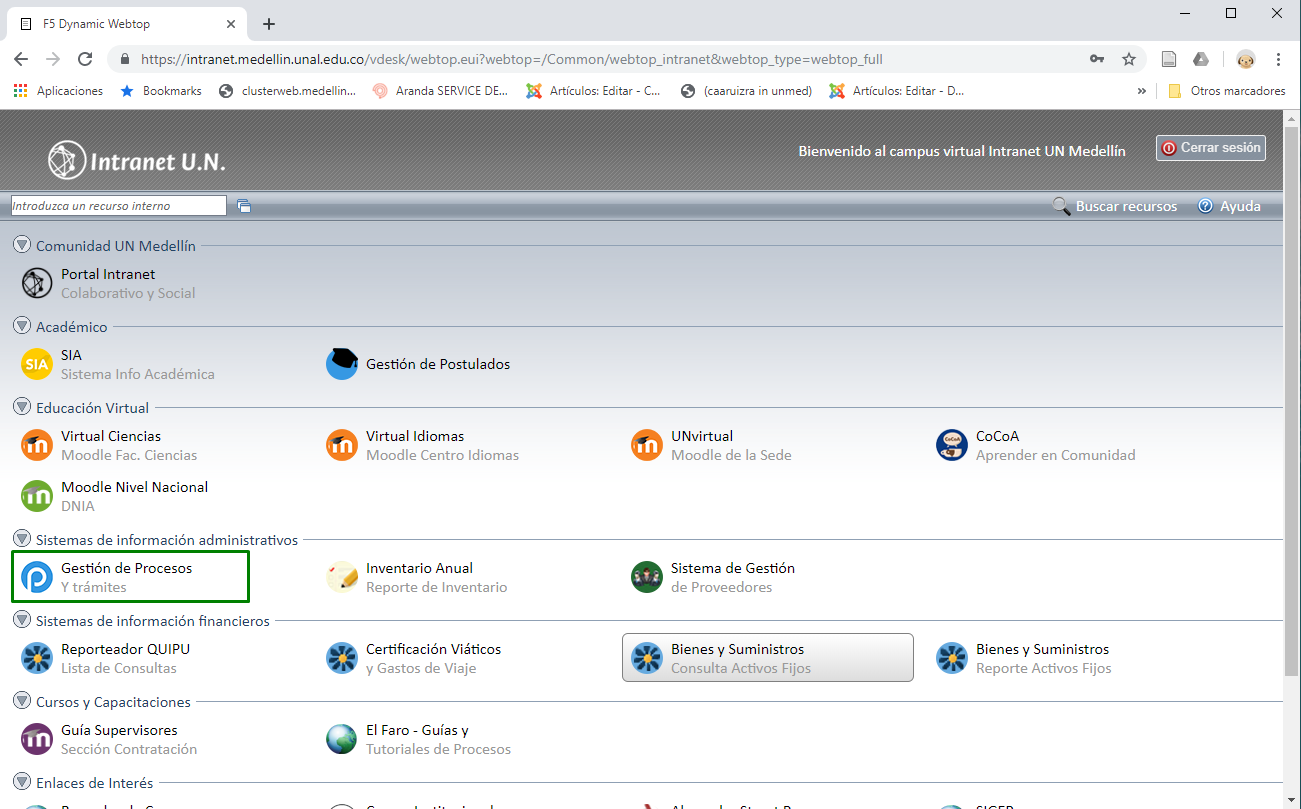
Task: Show hidden bookmarks with the chevron
Action: point(1142,91)
